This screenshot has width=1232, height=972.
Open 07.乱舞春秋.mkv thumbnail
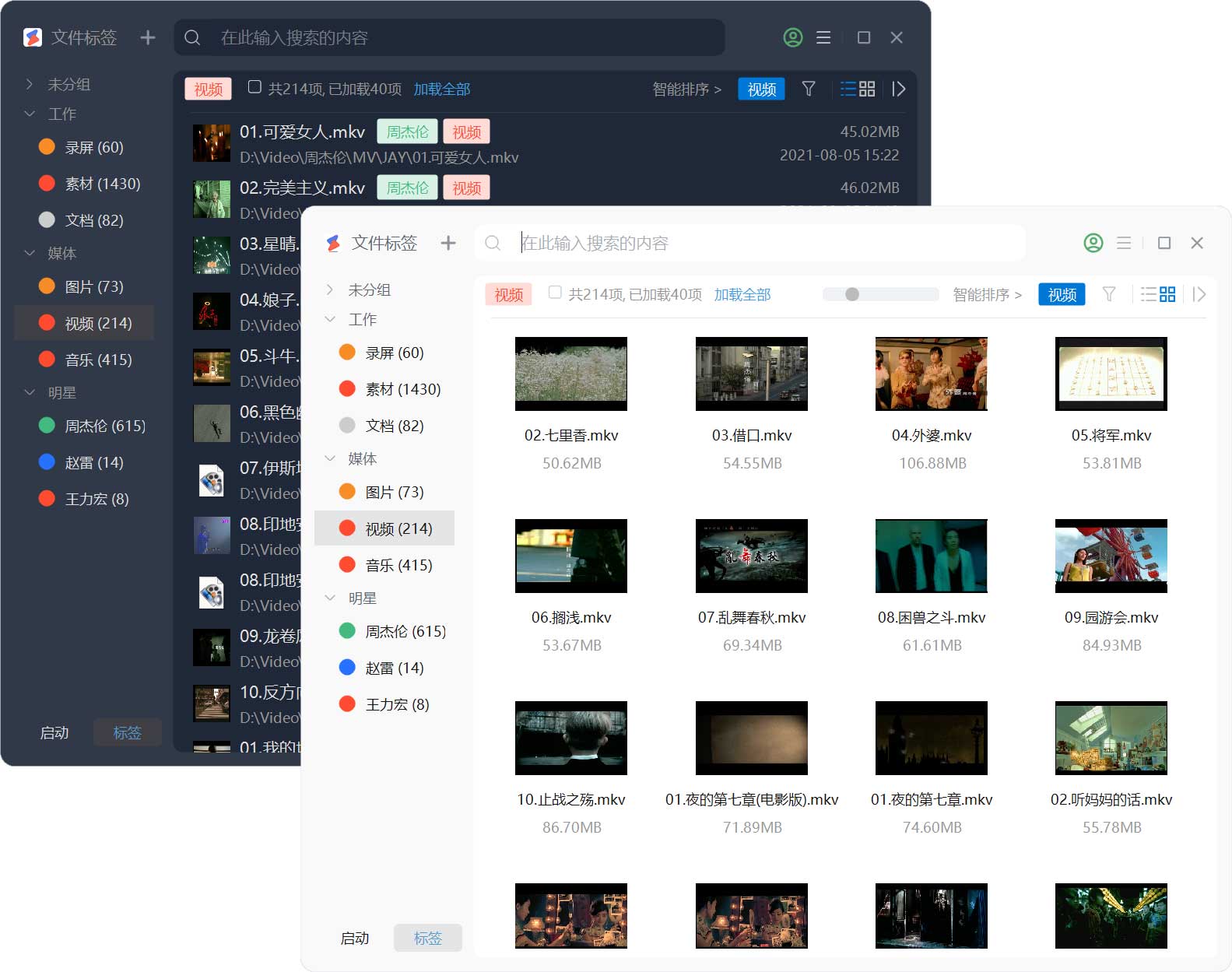[x=752, y=556]
